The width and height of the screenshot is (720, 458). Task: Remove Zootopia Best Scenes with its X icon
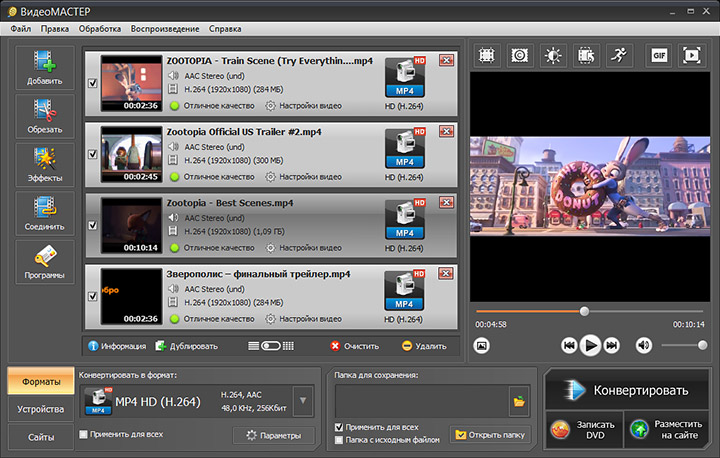pos(446,202)
